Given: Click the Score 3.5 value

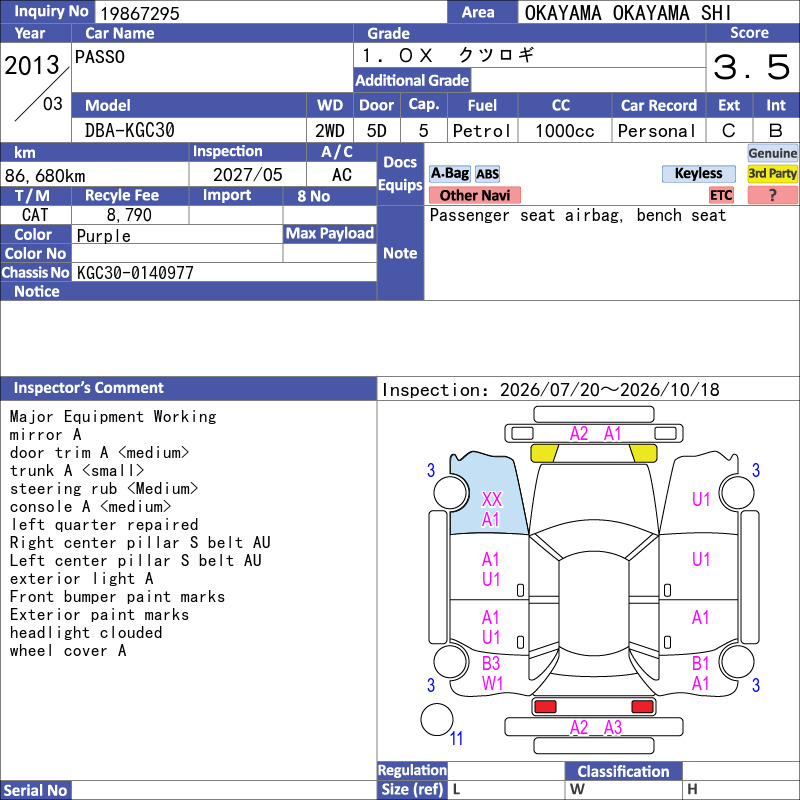Looking at the screenshot, I should (x=752, y=67).
